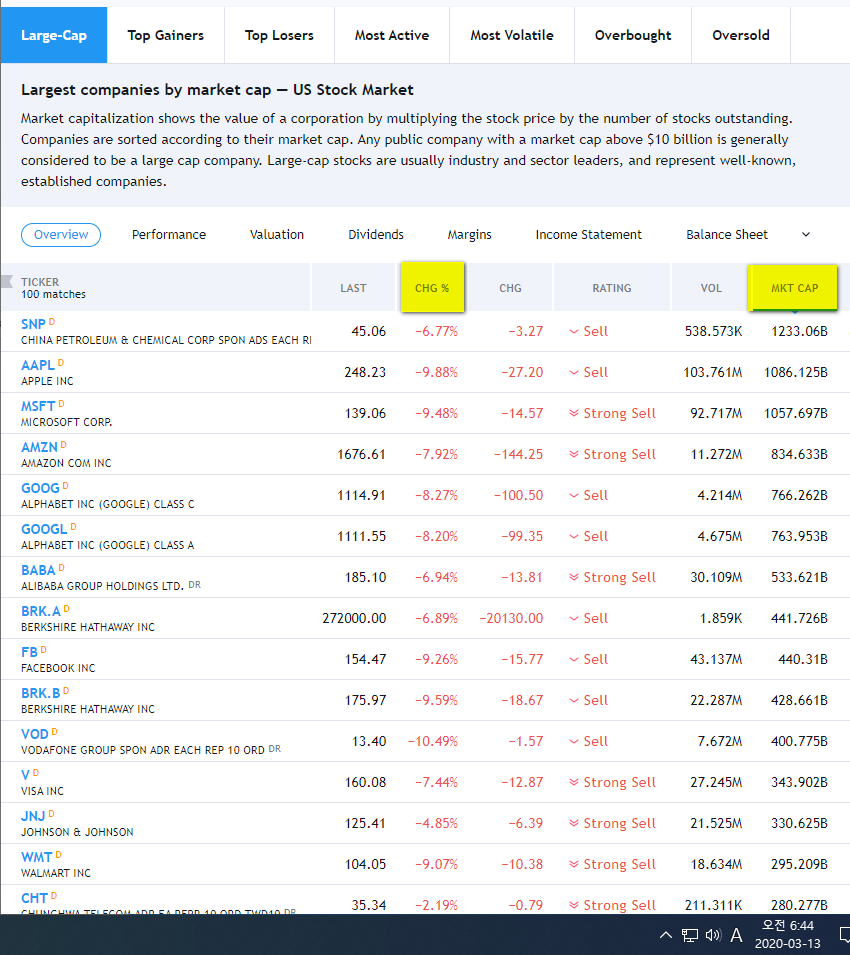Click the last price 272000.00

pyautogui.click(x=354, y=618)
